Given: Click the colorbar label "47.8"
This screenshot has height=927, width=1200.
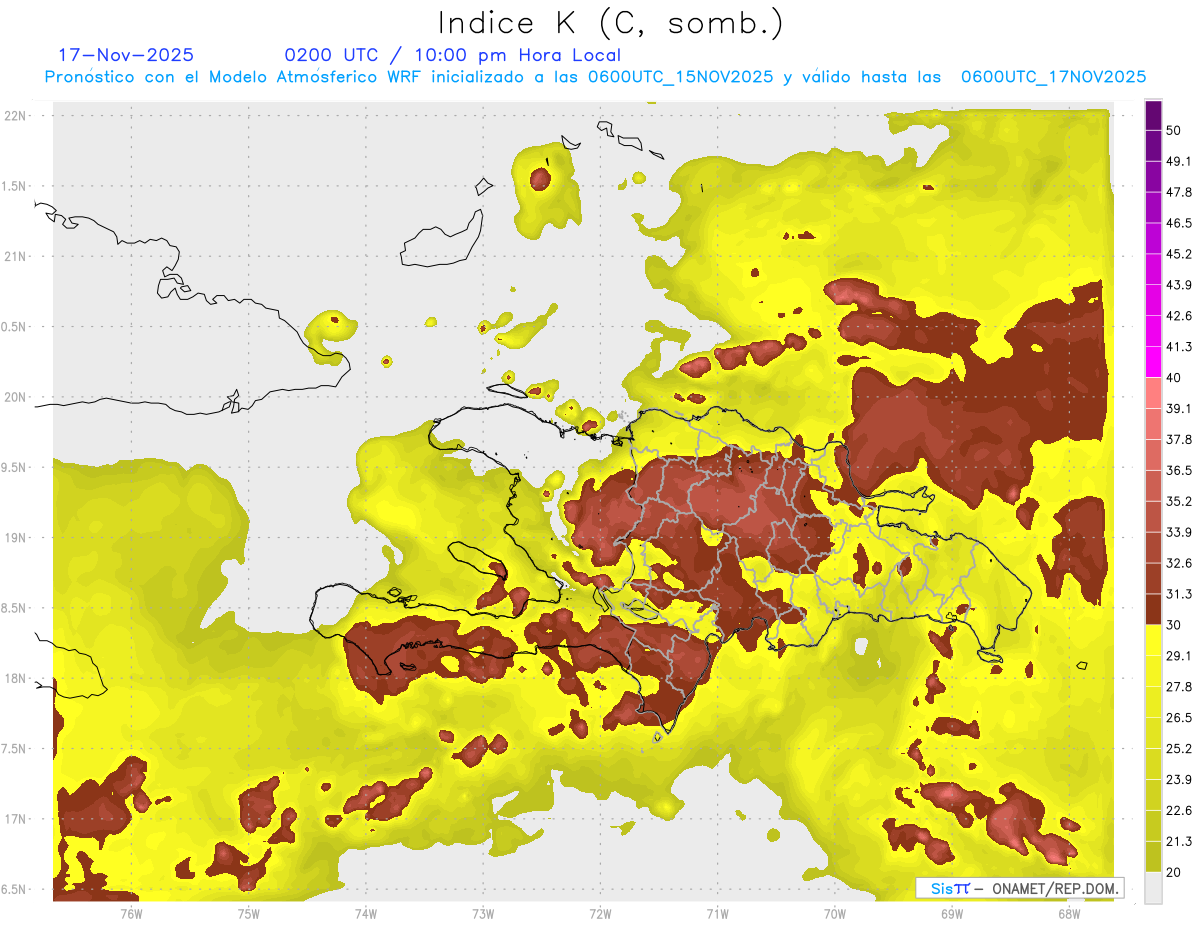Looking at the screenshot, I should click(x=1178, y=192).
